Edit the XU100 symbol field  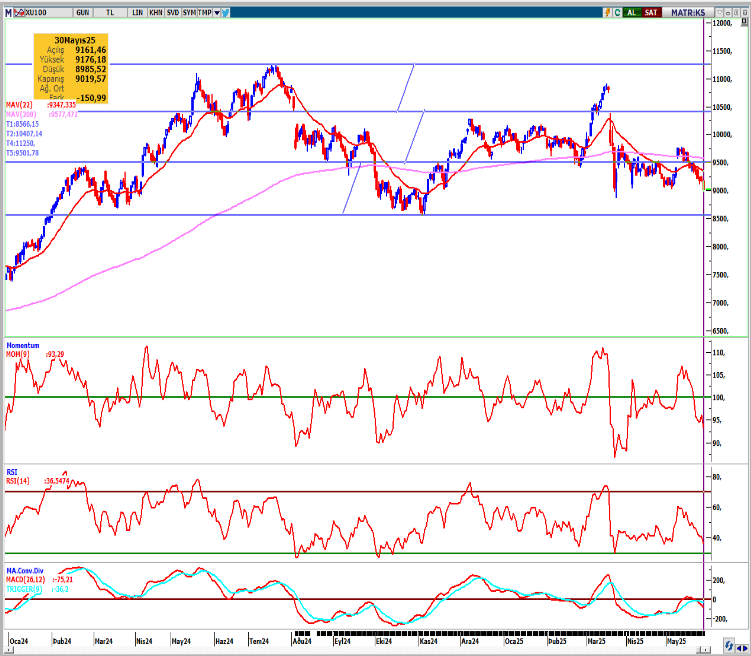click(x=48, y=12)
